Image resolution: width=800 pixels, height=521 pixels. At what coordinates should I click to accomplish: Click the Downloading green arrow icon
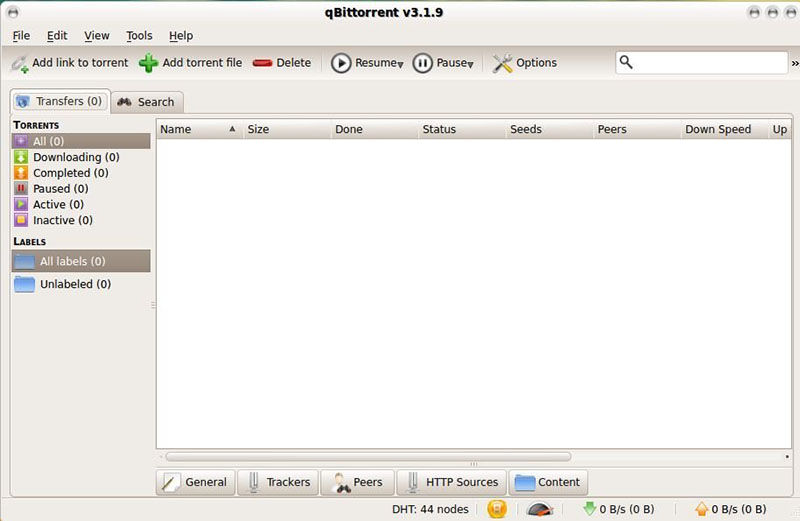coord(21,157)
